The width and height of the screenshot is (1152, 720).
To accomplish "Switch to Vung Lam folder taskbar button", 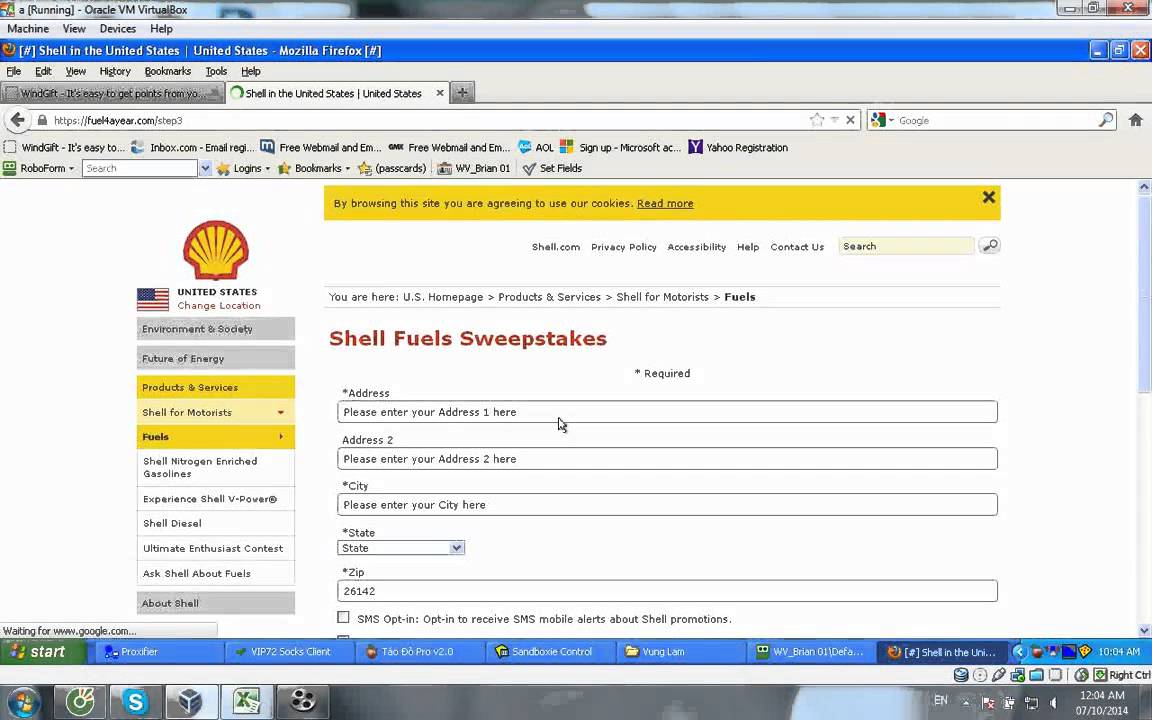I will pyautogui.click(x=680, y=652).
